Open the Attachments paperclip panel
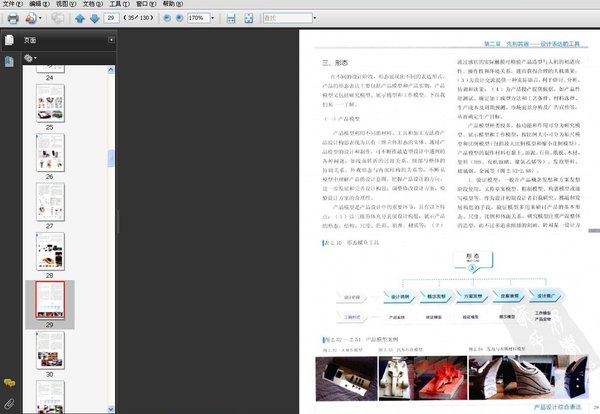This screenshot has width=600, height=414. click(x=9, y=403)
